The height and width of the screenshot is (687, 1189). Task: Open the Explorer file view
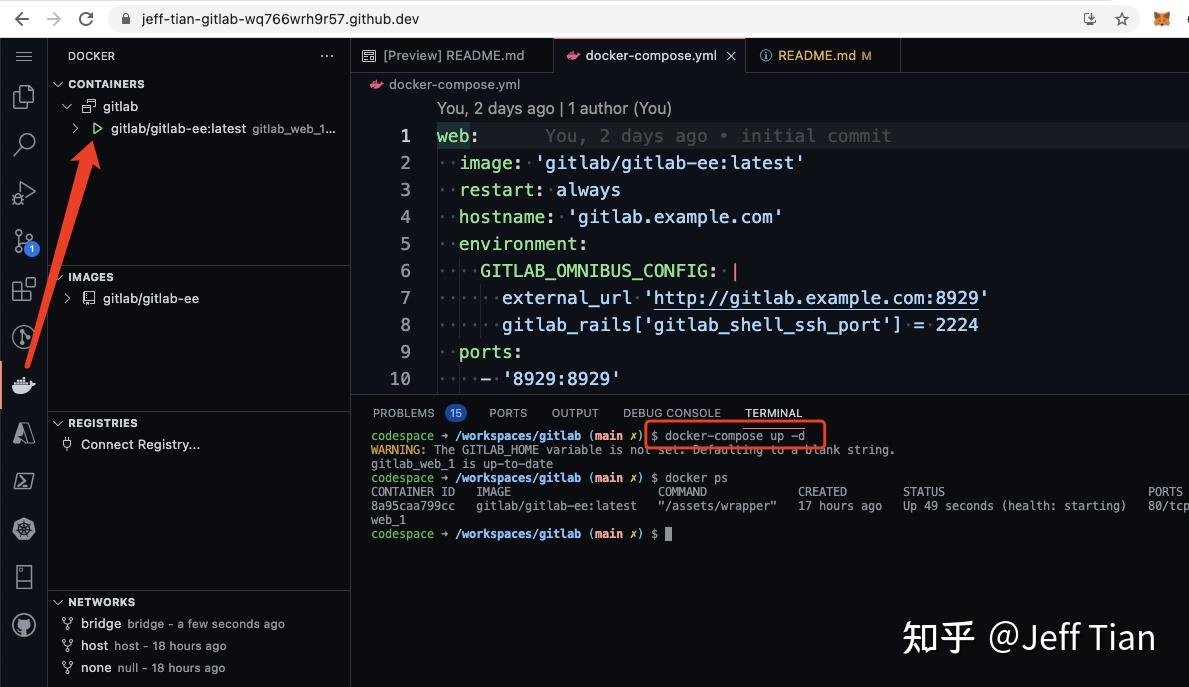coord(24,97)
